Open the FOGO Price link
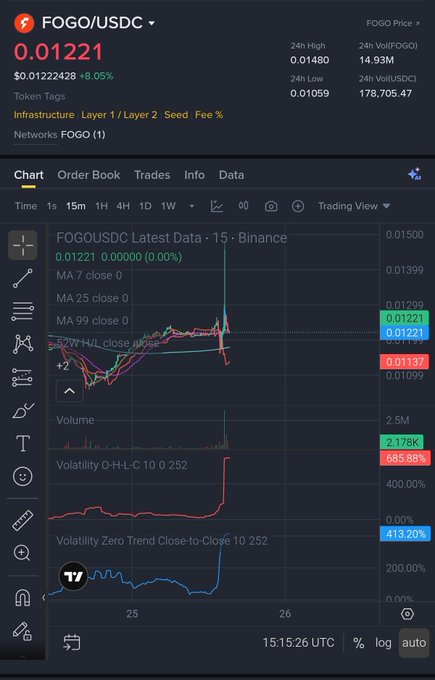 [393, 23]
